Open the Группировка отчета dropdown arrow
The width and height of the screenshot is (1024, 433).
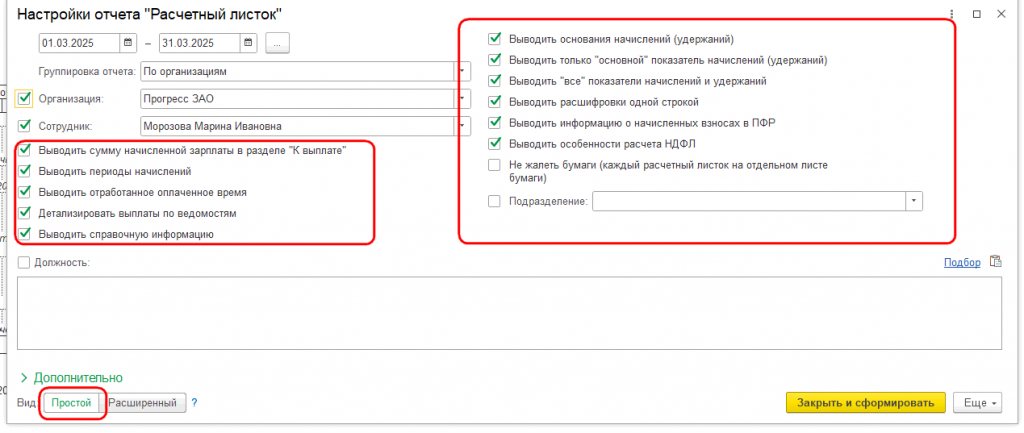462,71
